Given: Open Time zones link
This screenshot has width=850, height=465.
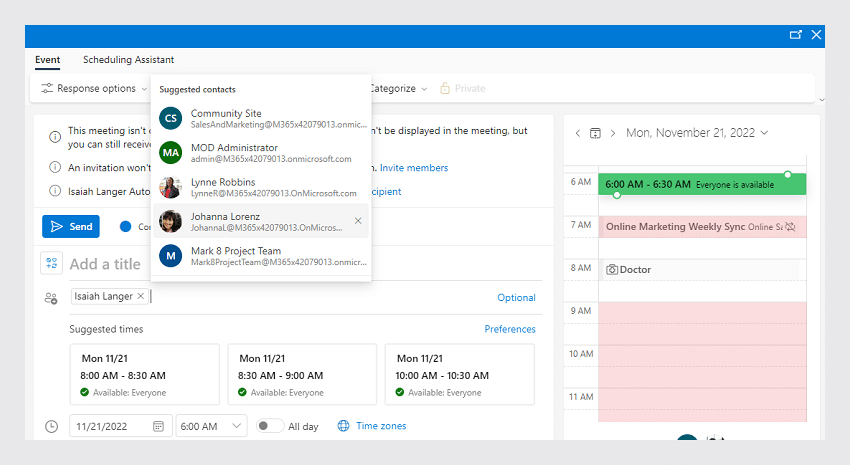Looking at the screenshot, I should coord(381,426).
